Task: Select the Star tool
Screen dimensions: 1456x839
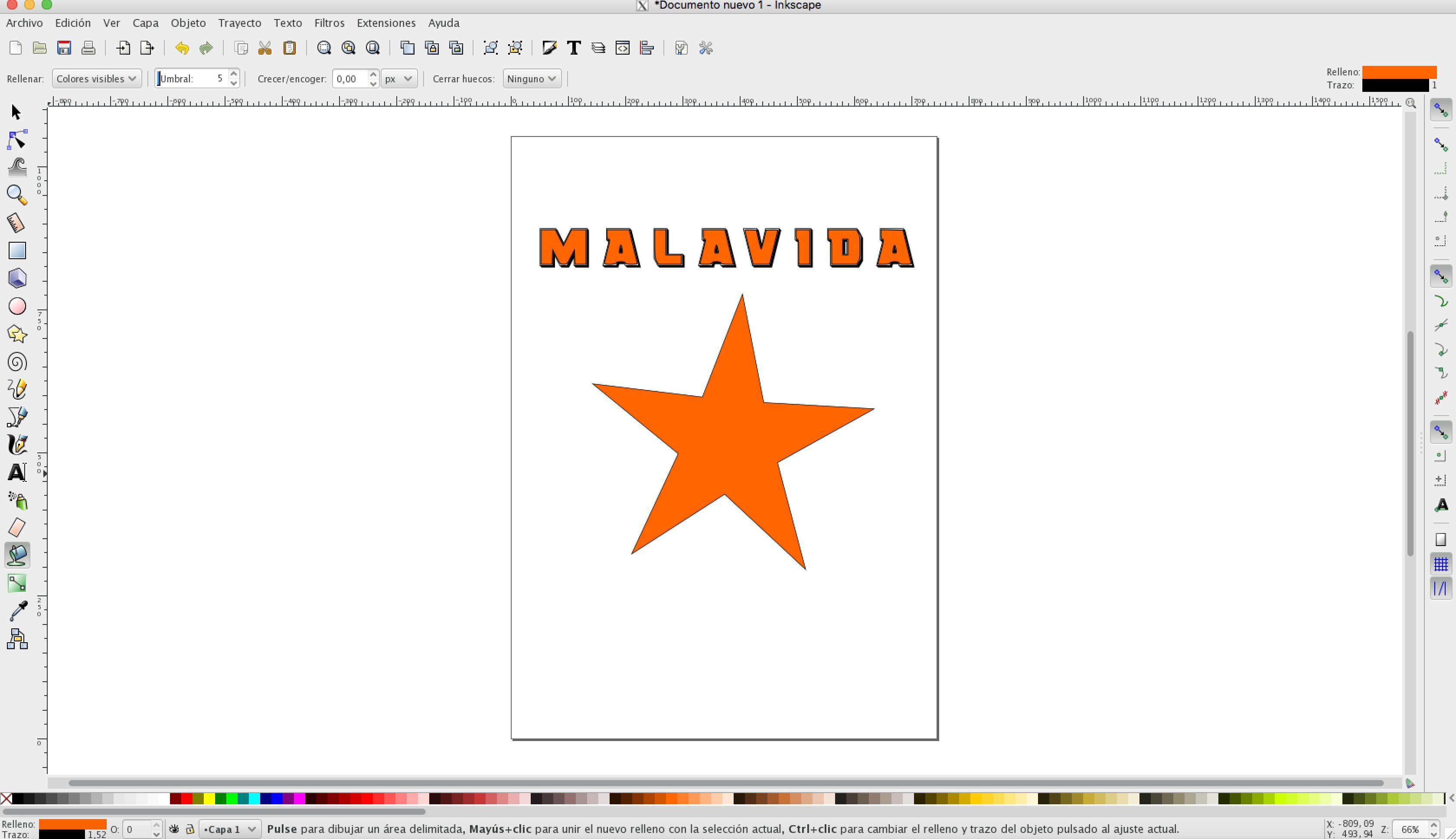Action: (17, 334)
